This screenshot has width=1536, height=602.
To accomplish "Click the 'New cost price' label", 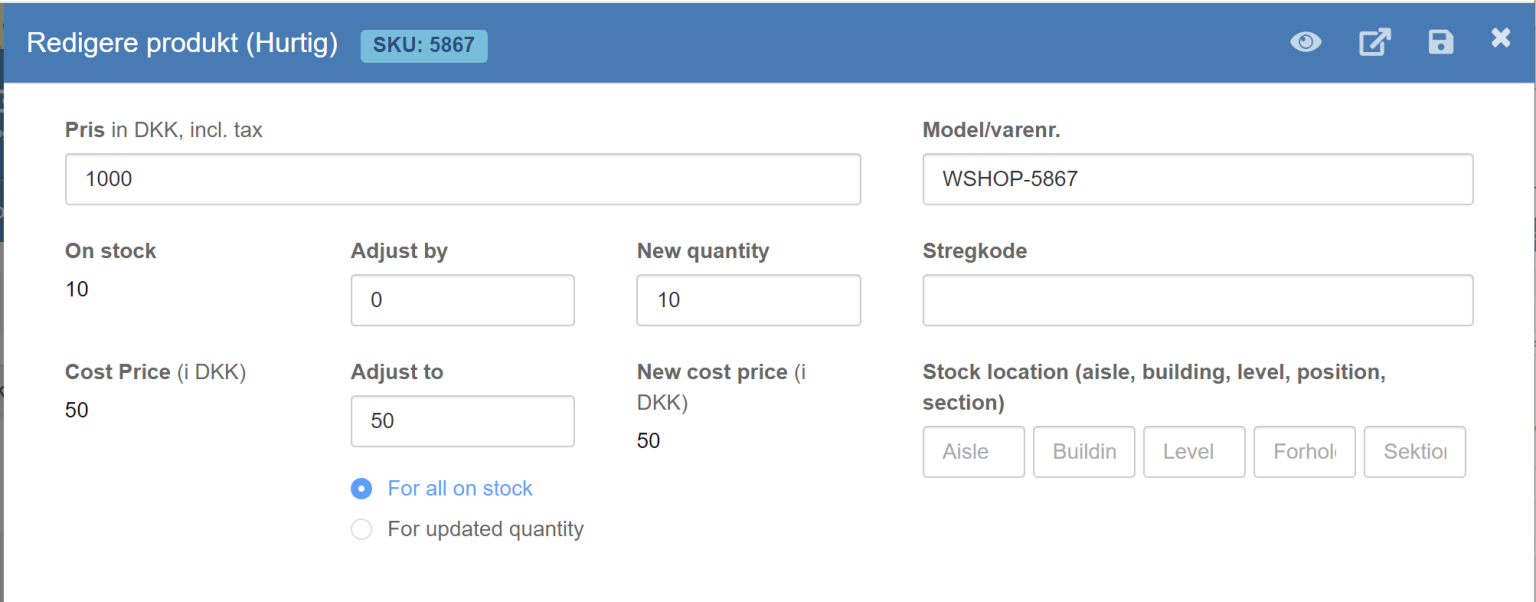I will click(x=722, y=387).
